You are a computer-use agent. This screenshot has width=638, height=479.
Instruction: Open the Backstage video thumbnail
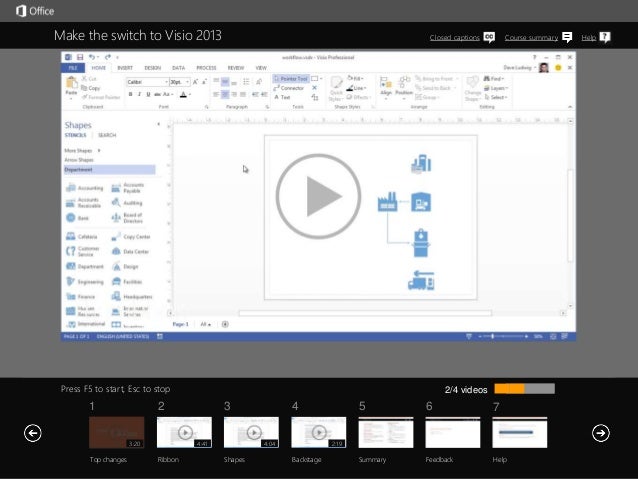coord(319,432)
